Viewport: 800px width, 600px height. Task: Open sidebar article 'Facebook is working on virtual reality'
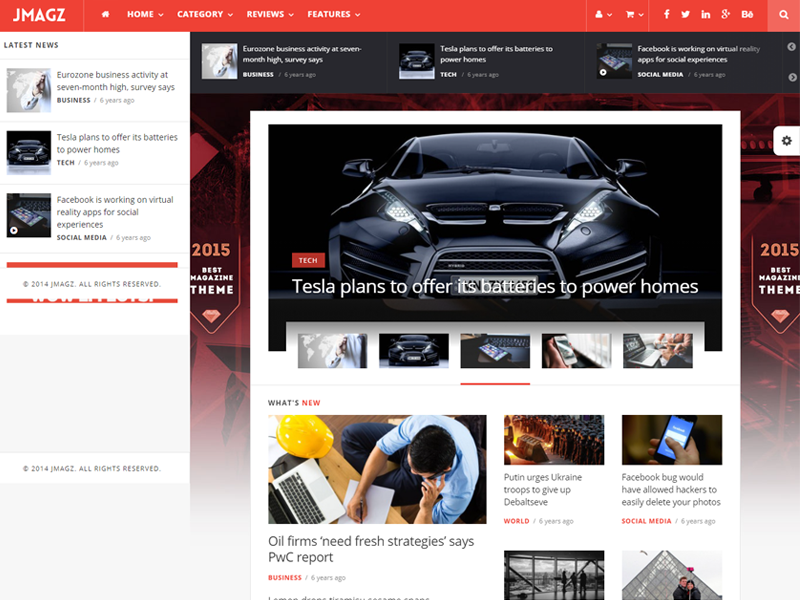(x=115, y=212)
